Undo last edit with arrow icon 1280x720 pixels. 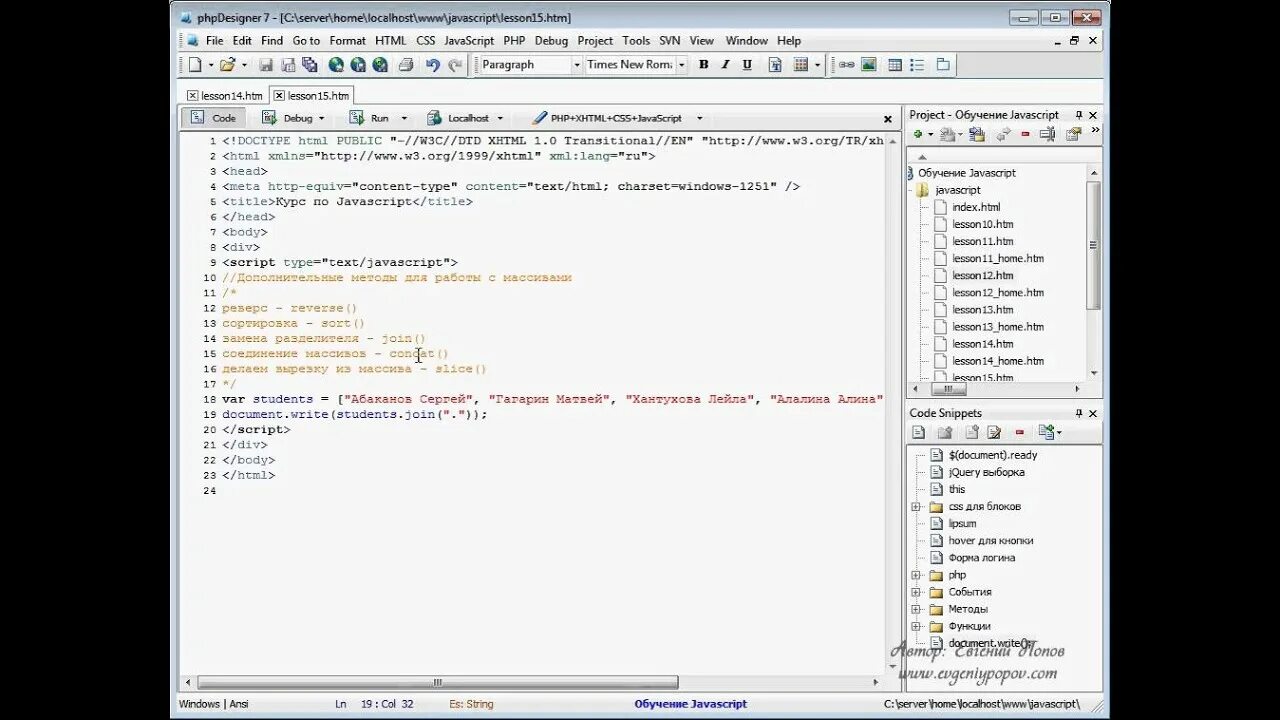pyautogui.click(x=432, y=65)
